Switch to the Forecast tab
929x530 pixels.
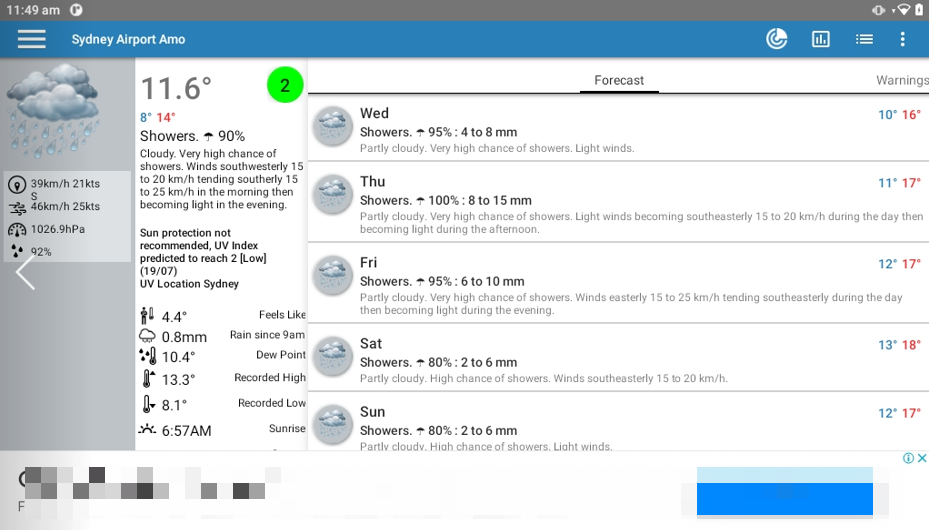pos(619,81)
